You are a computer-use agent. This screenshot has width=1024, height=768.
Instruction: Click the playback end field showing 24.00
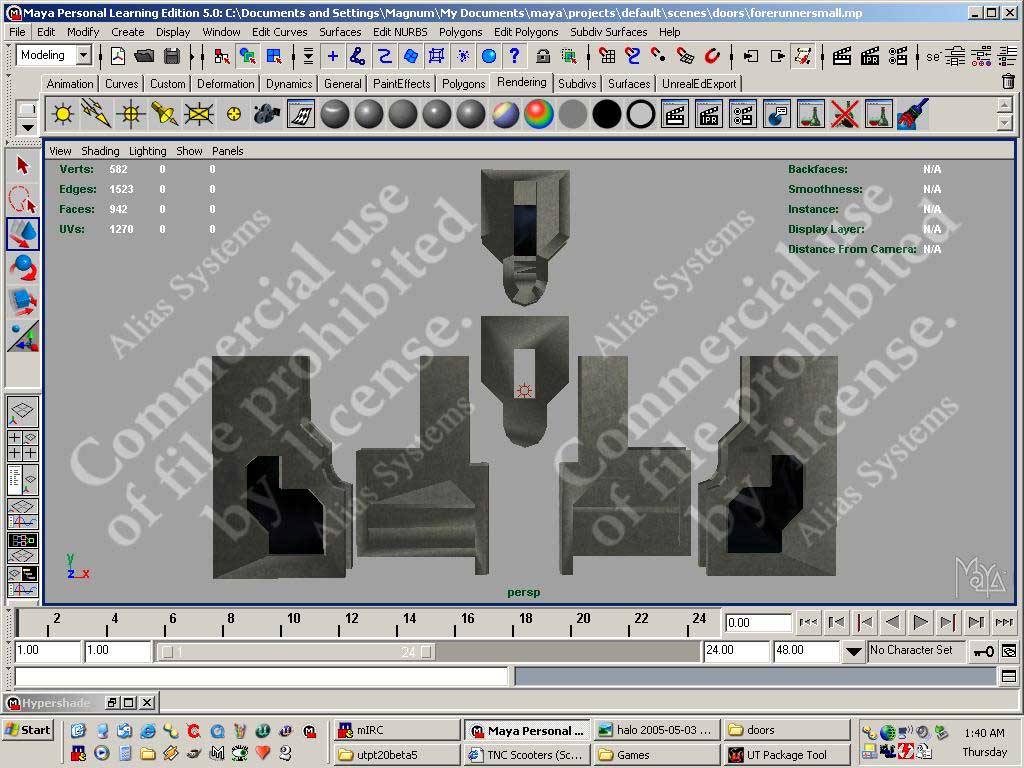point(737,651)
